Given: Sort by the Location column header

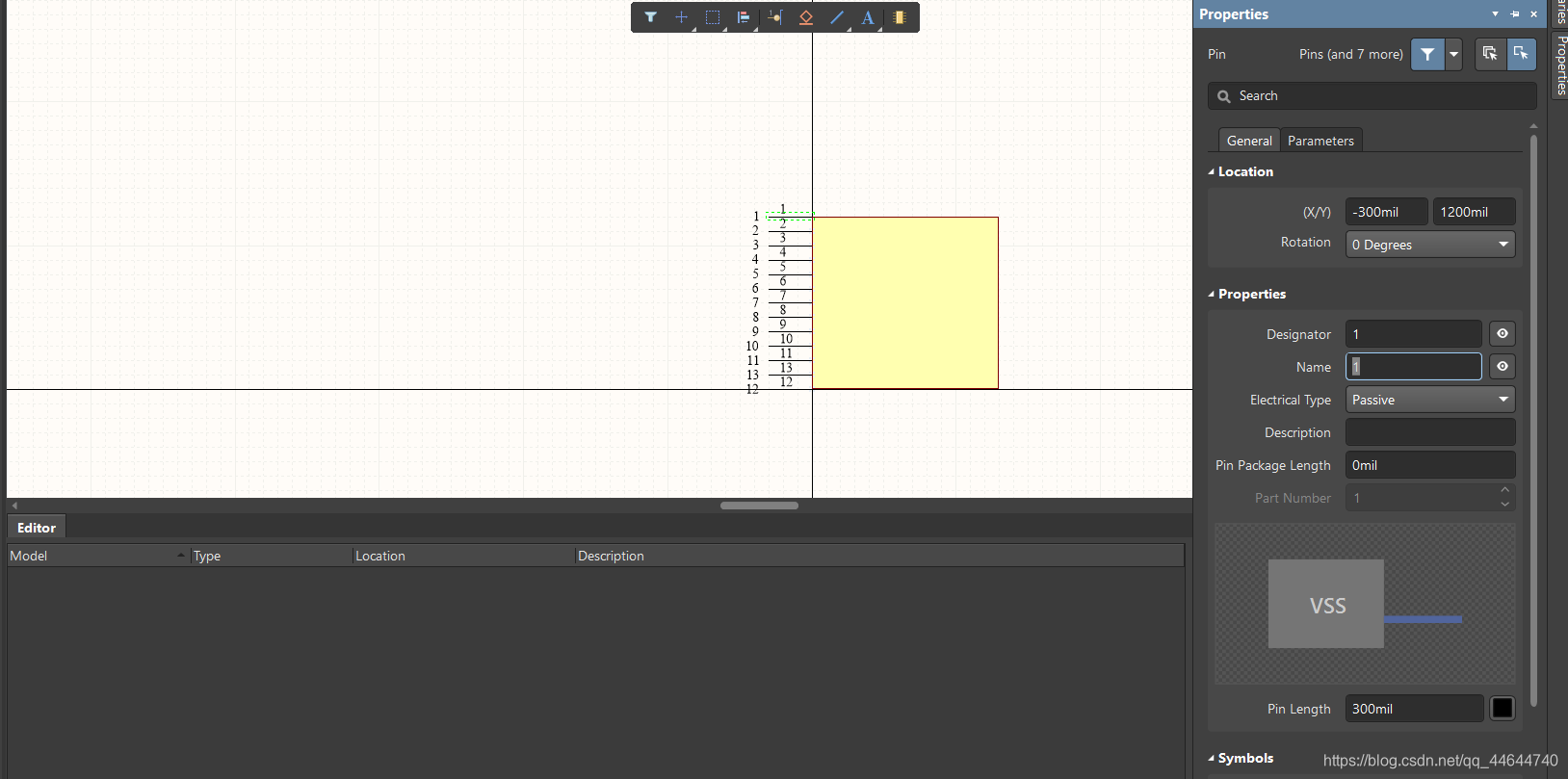Looking at the screenshot, I should [463, 556].
